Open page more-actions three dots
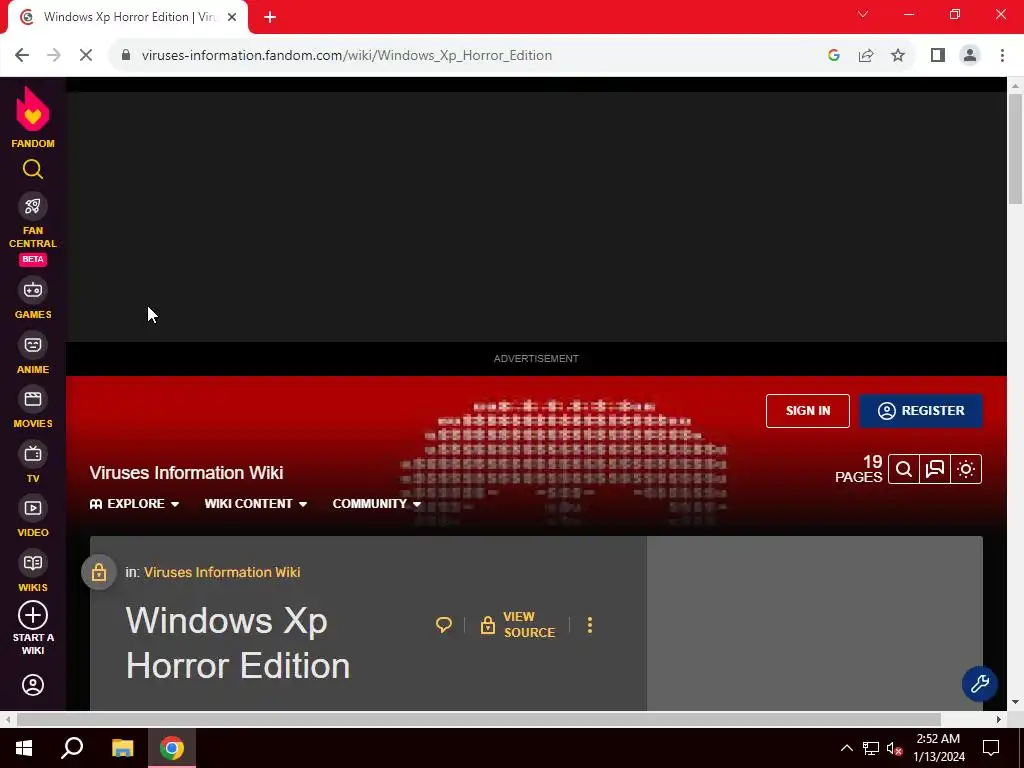 click(x=590, y=625)
